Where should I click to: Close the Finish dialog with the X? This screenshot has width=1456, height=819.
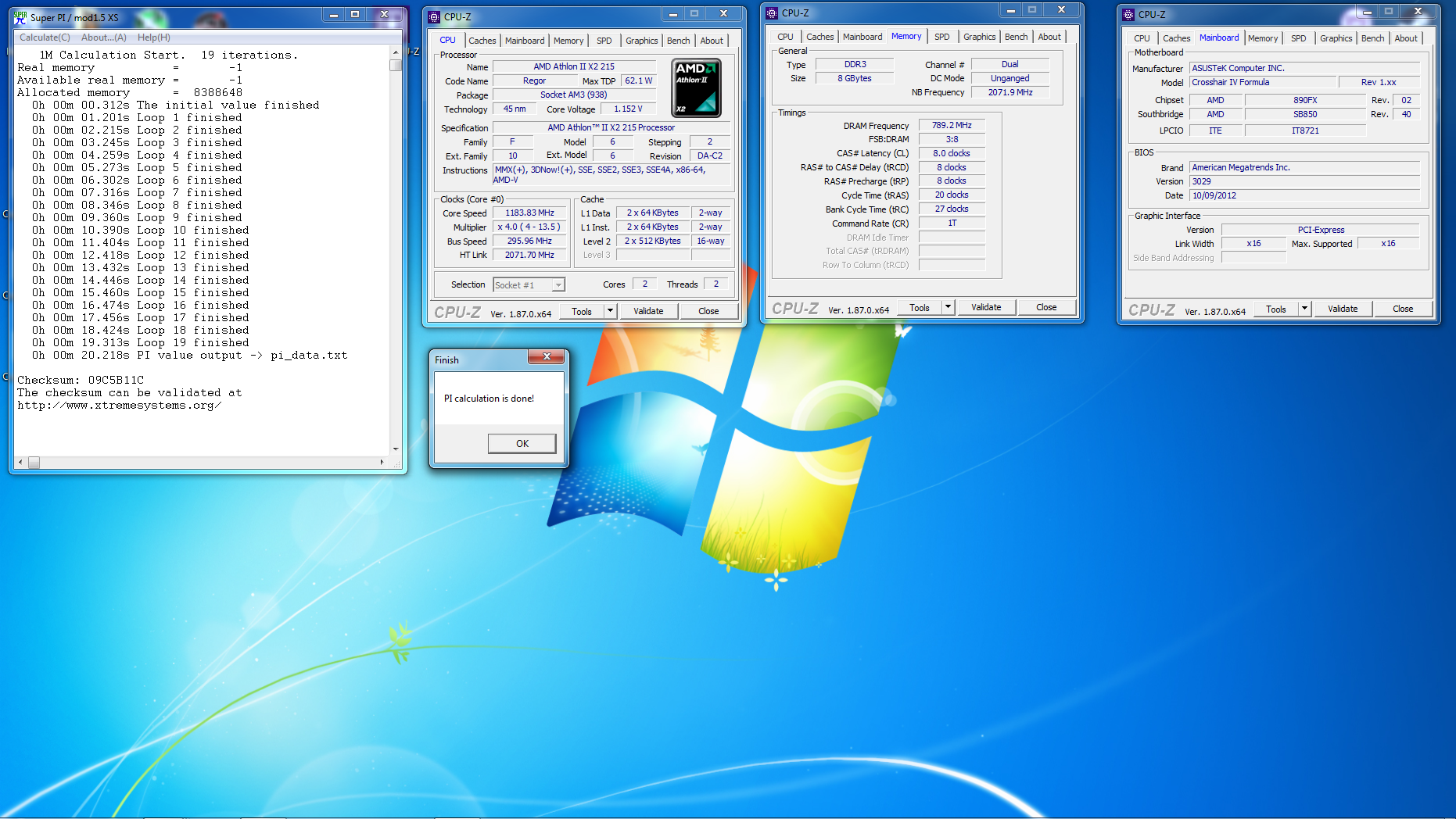pyautogui.click(x=547, y=356)
